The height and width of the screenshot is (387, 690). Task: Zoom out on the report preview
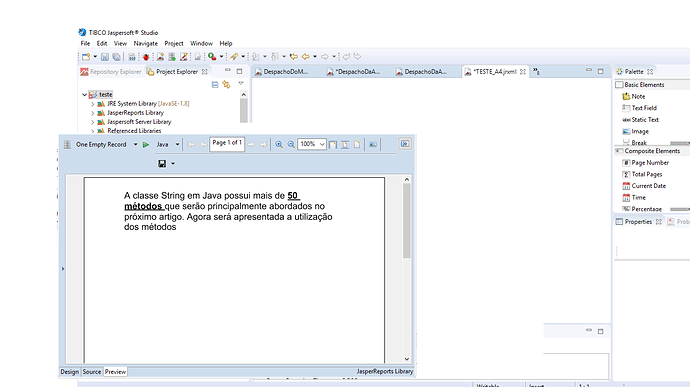tap(291, 144)
